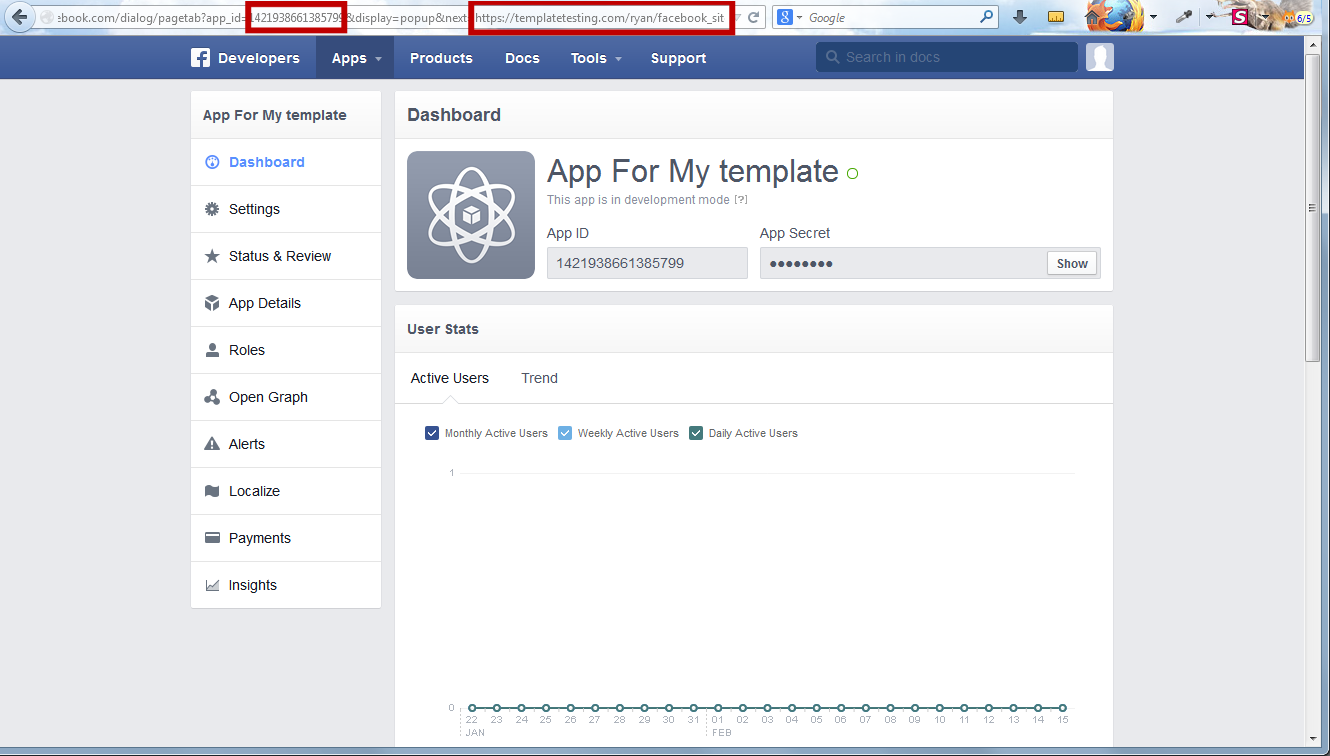Viewport: 1330px width, 756px height.
Task: Click the Search in docs field
Action: (947, 57)
